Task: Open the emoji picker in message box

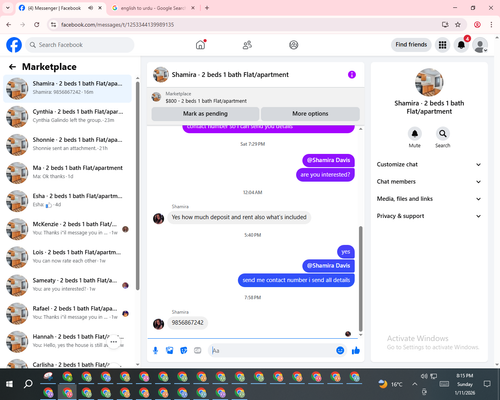Action: point(340,350)
